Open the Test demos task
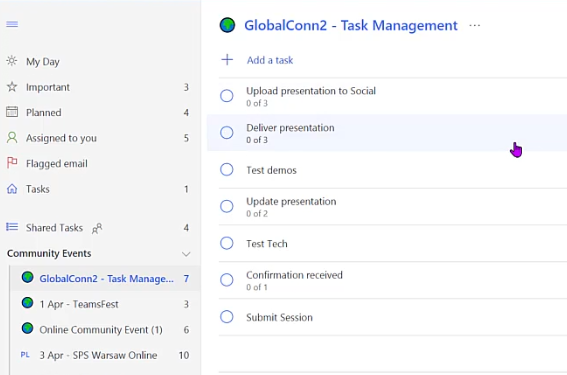Viewport: 567px width, 375px height. pos(393,170)
